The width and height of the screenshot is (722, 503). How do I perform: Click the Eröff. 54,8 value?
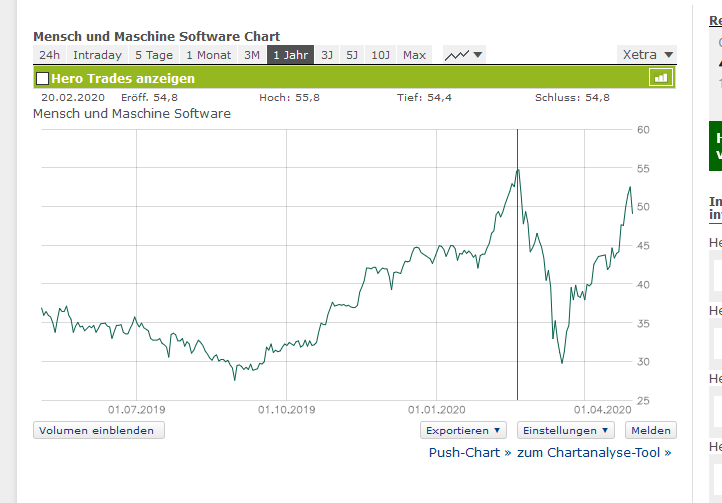pyautogui.click(x=149, y=97)
